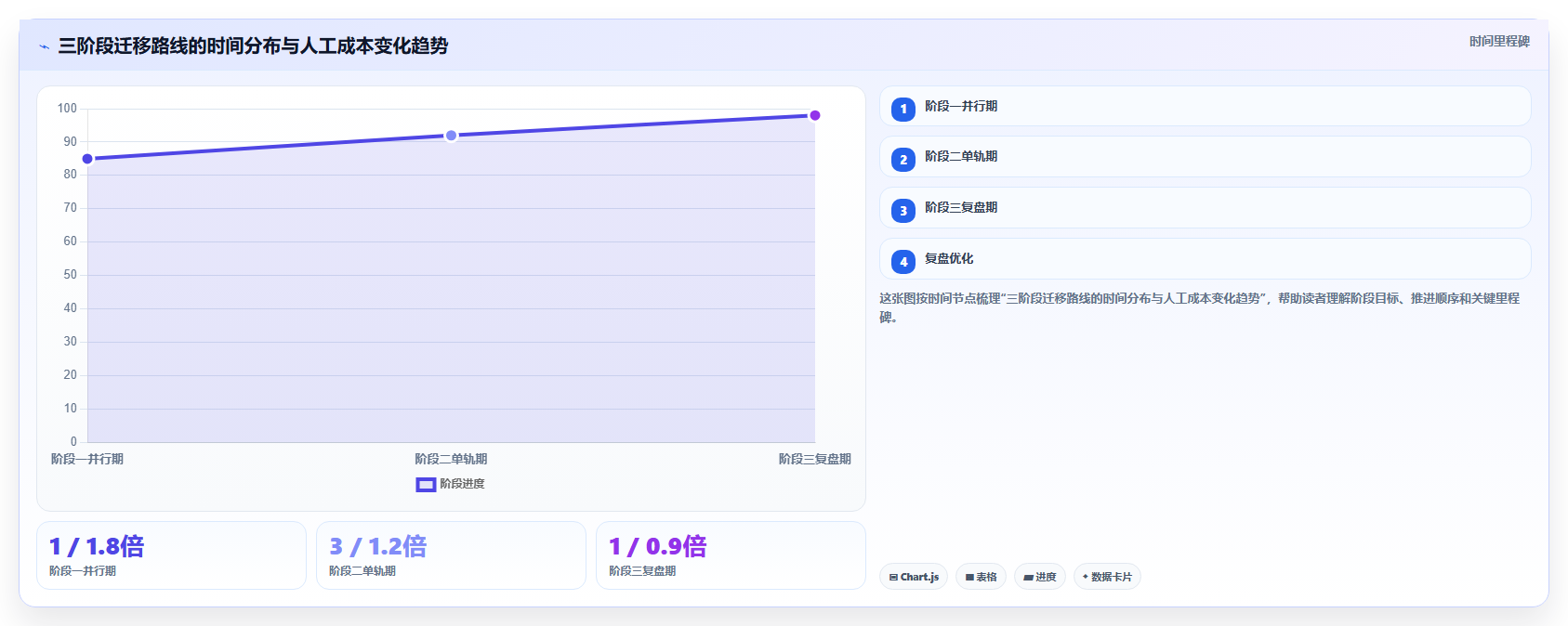Click the x-axis label 阶段三复盘期
Image resolution: width=1568 pixels, height=626 pixels.
(x=815, y=459)
